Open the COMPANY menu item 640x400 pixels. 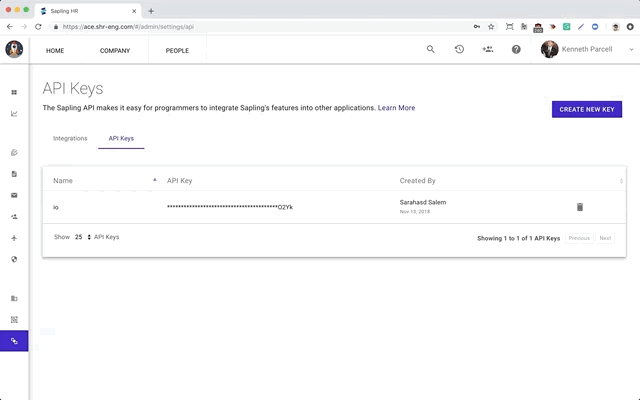115,49
